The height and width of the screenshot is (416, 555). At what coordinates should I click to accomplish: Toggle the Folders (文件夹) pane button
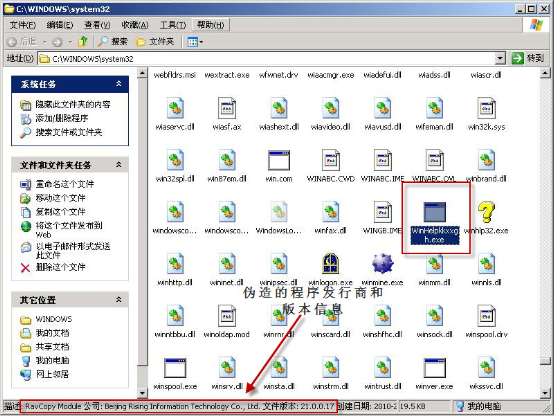tap(155, 42)
